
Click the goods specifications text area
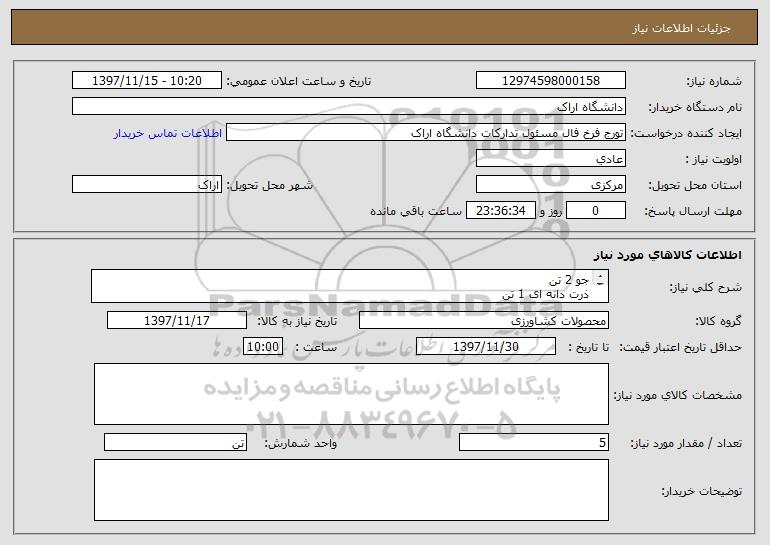click(351, 394)
